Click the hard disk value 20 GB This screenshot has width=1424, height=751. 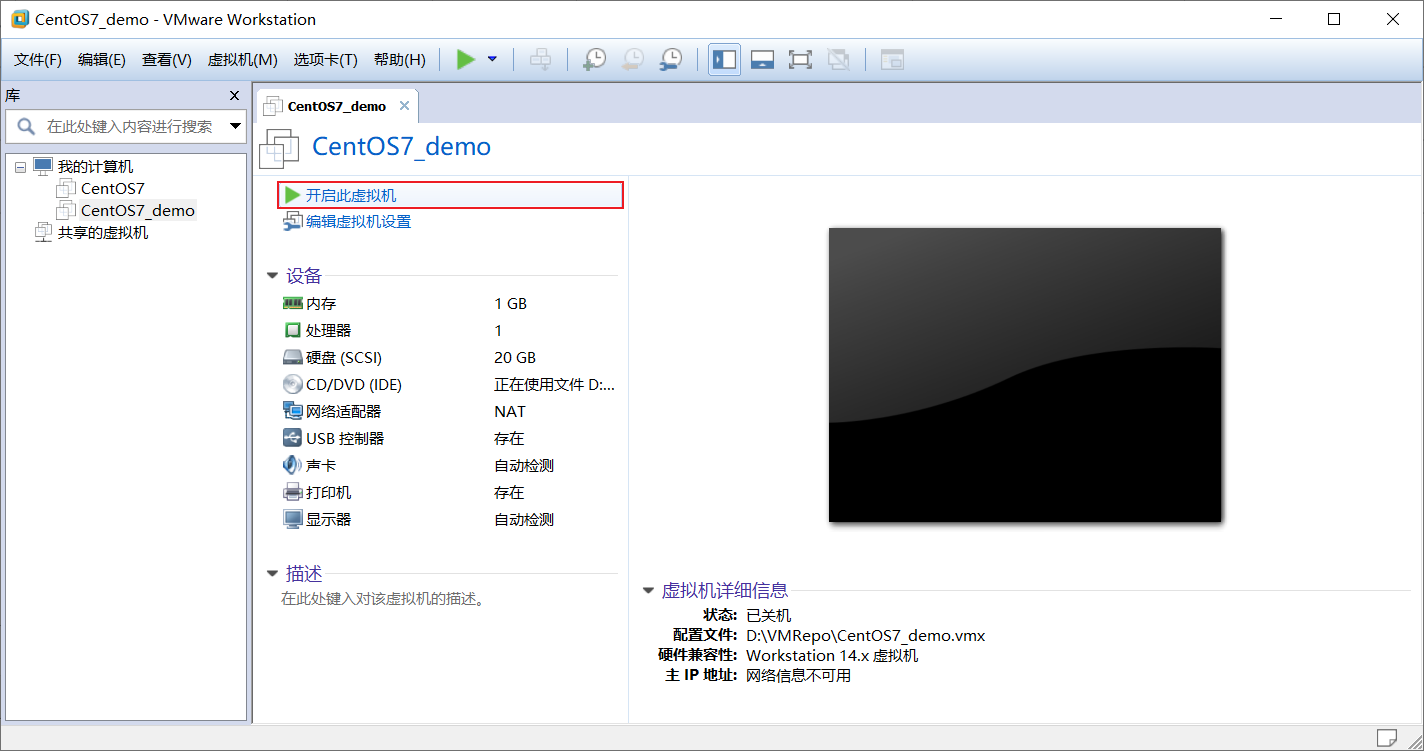click(x=515, y=357)
